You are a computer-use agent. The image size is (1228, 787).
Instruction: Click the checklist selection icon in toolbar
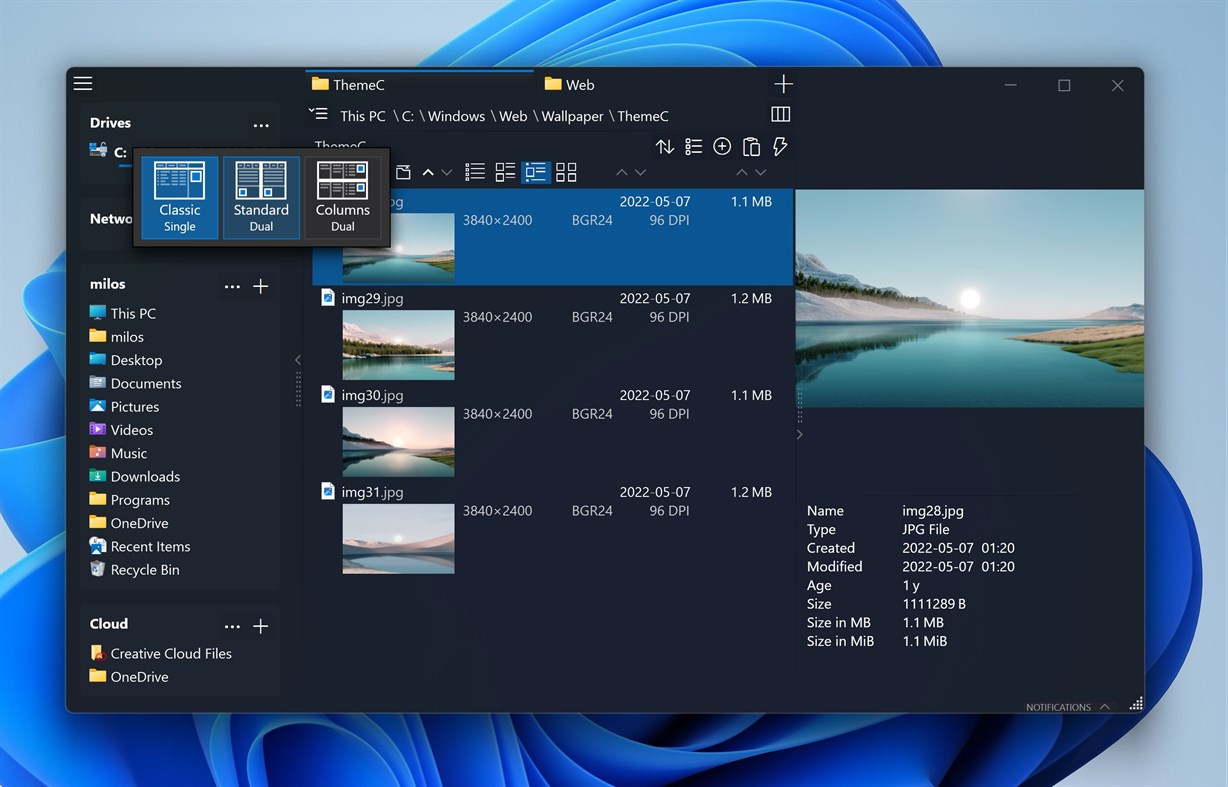coord(693,147)
